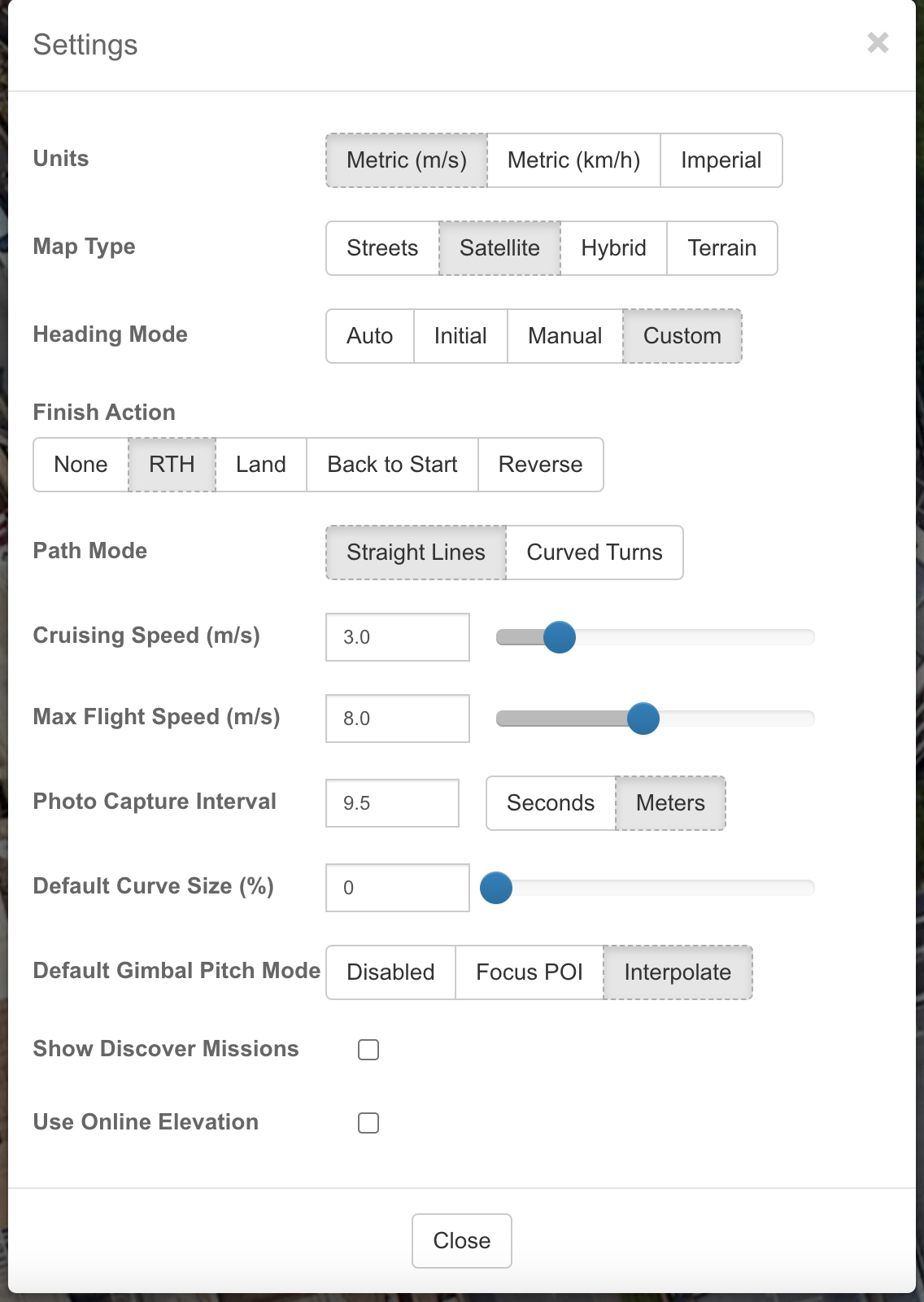Image resolution: width=924 pixels, height=1302 pixels.
Task: Switch path mode to Curved Turns
Action: coord(594,553)
